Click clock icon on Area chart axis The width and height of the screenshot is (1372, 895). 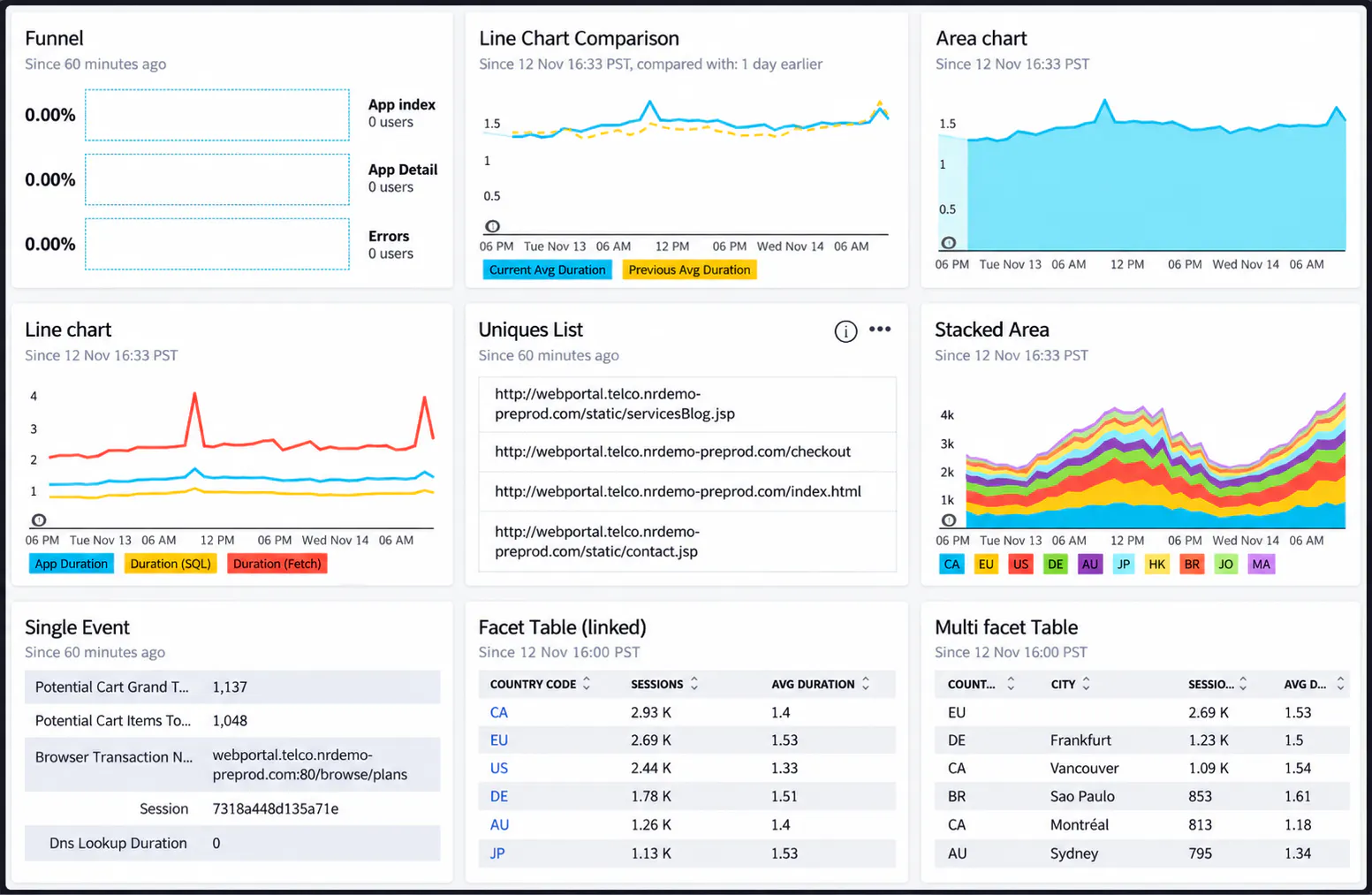[948, 243]
